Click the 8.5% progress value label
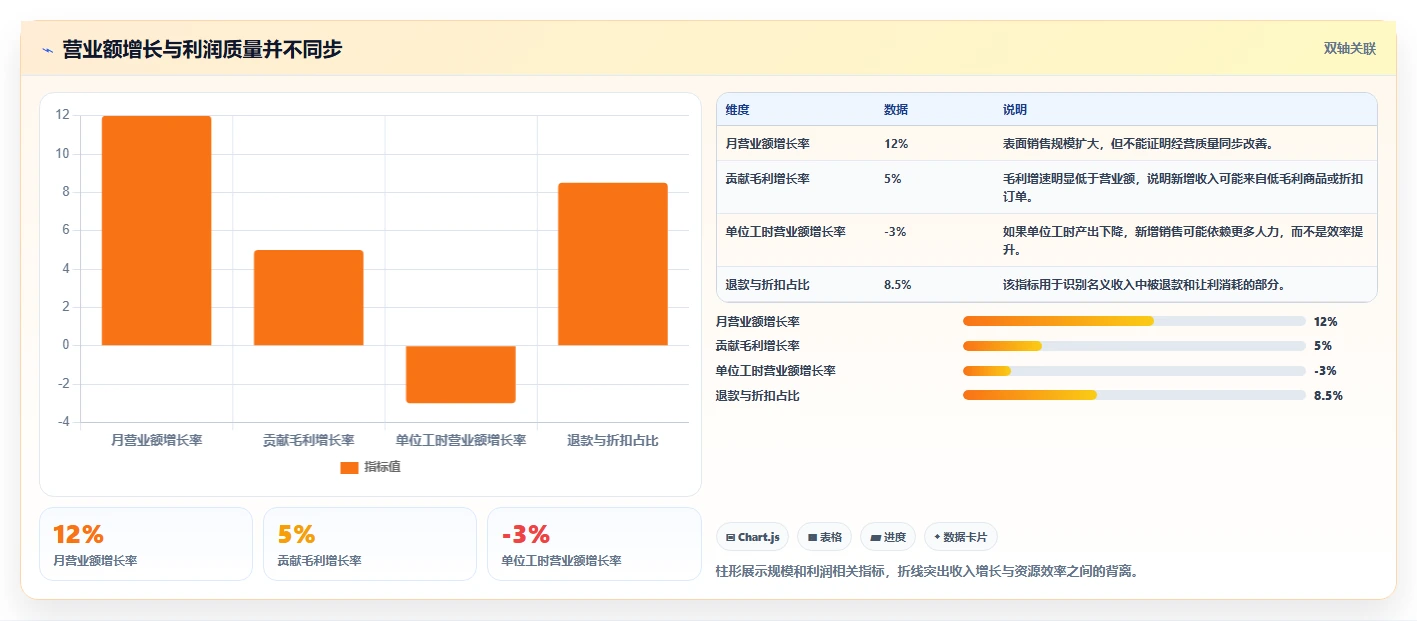Image resolution: width=1417 pixels, height=621 pixels. click(x=1328, y=396)
